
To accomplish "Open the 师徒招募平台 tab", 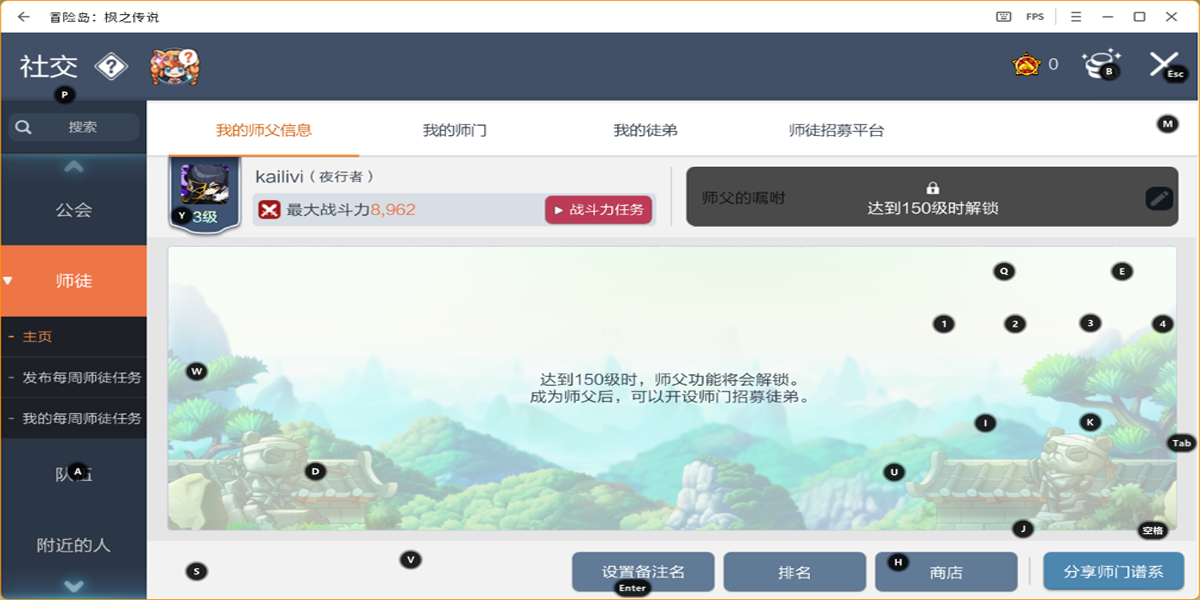I will (836, 130).
